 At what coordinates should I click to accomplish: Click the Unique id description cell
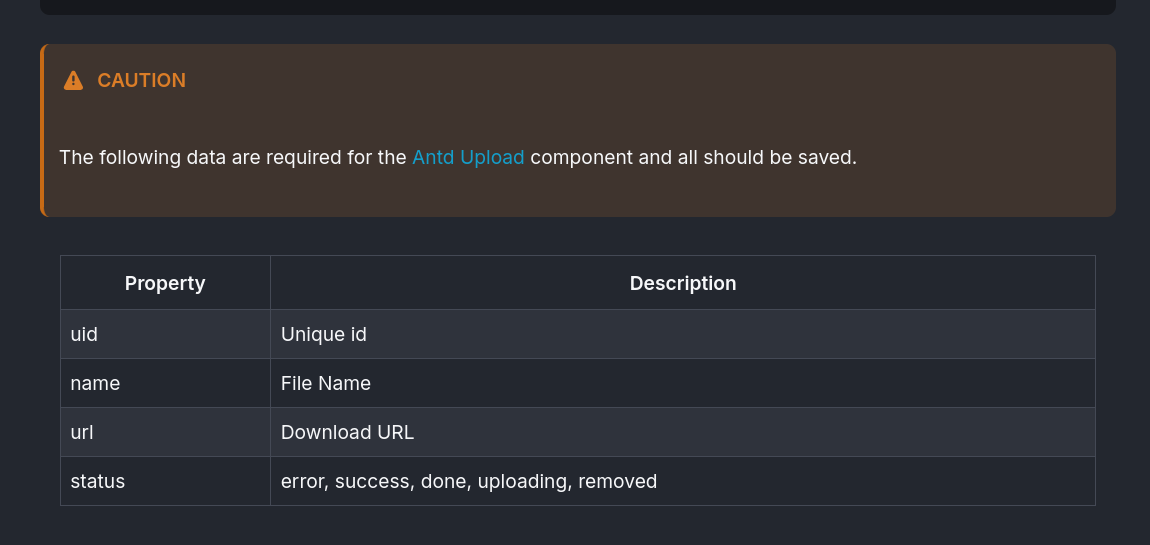click(683, 334)
